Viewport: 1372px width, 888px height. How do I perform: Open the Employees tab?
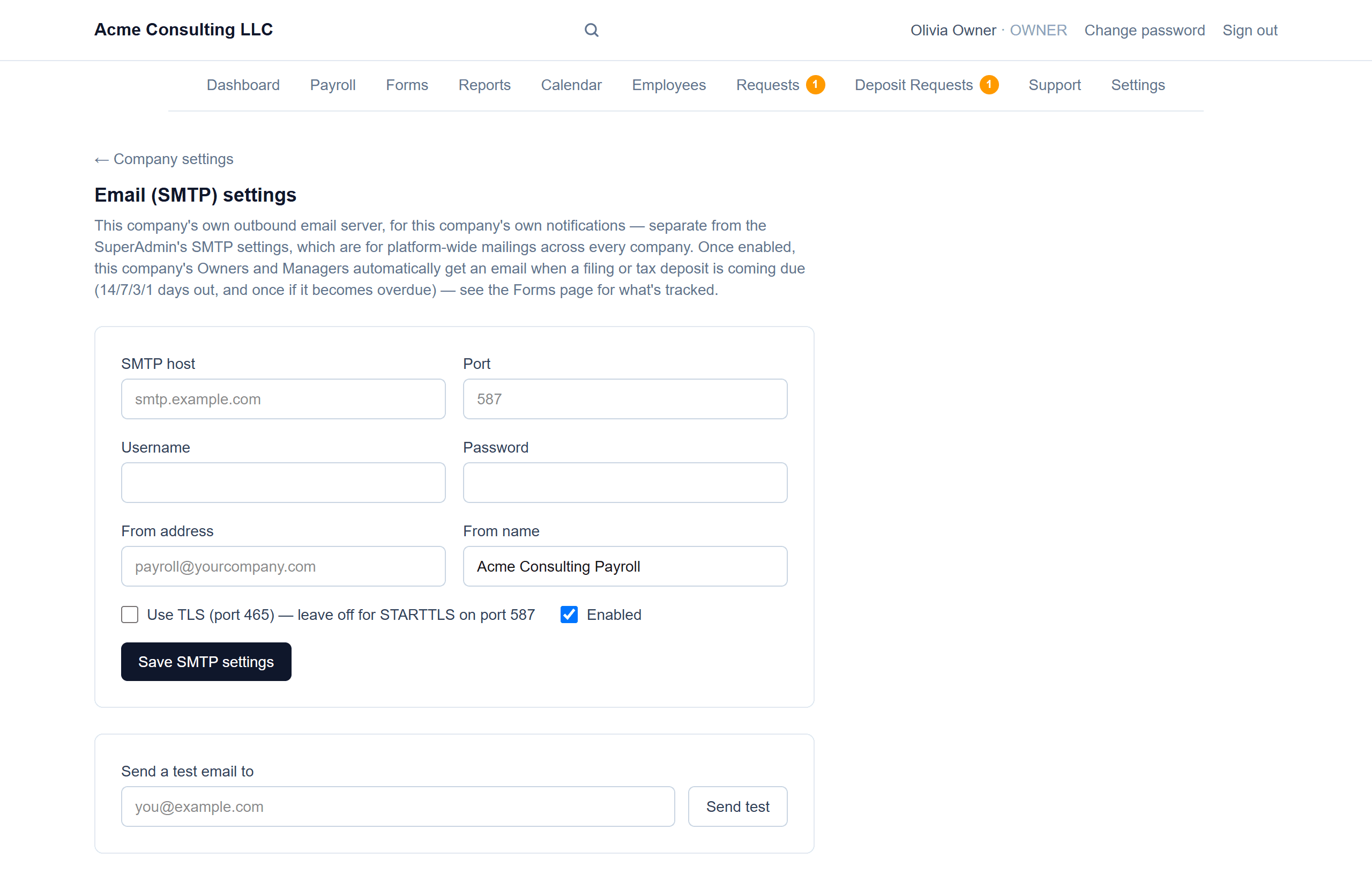click(668, 85)
